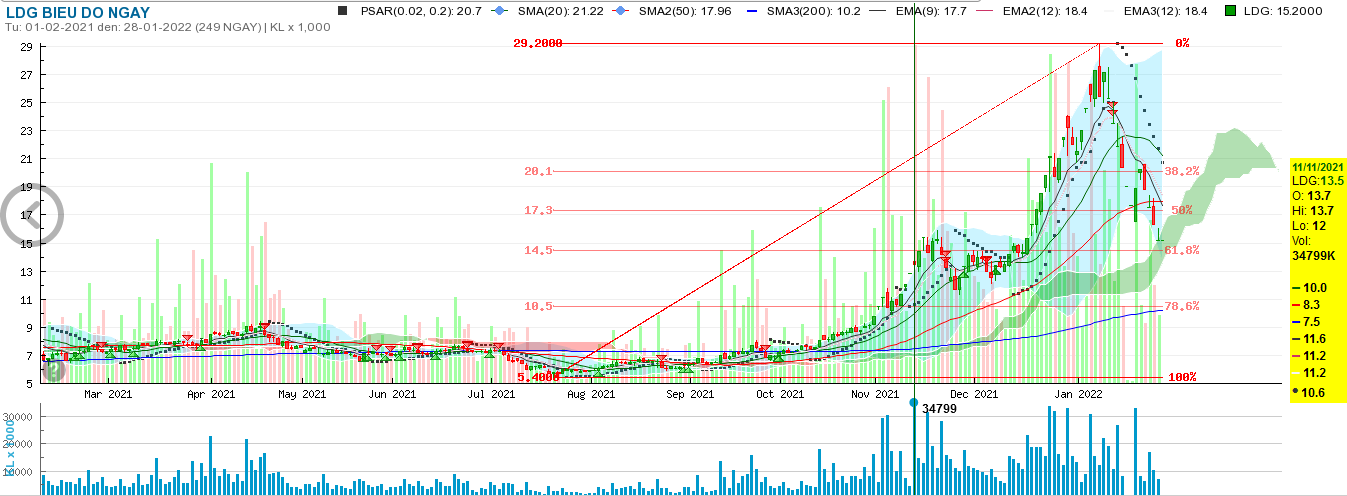Click the 14.5 Fibonacci price label
The width and height of the screenshot is (1347, 496).
click(538, 250)
